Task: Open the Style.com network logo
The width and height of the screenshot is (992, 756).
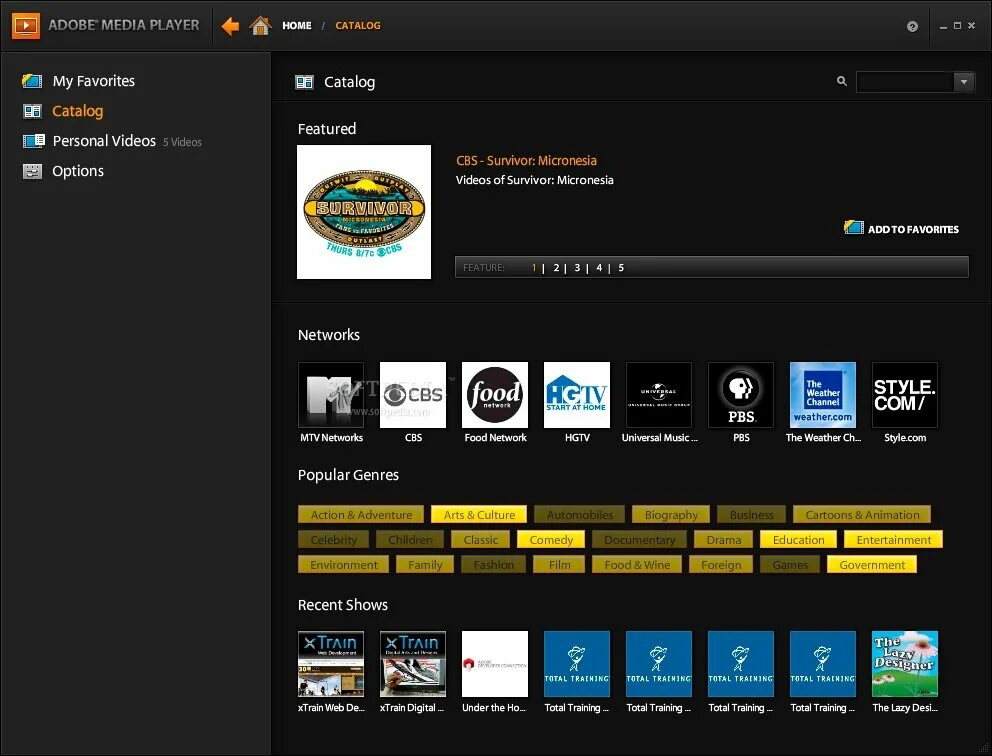Action: 905,395
